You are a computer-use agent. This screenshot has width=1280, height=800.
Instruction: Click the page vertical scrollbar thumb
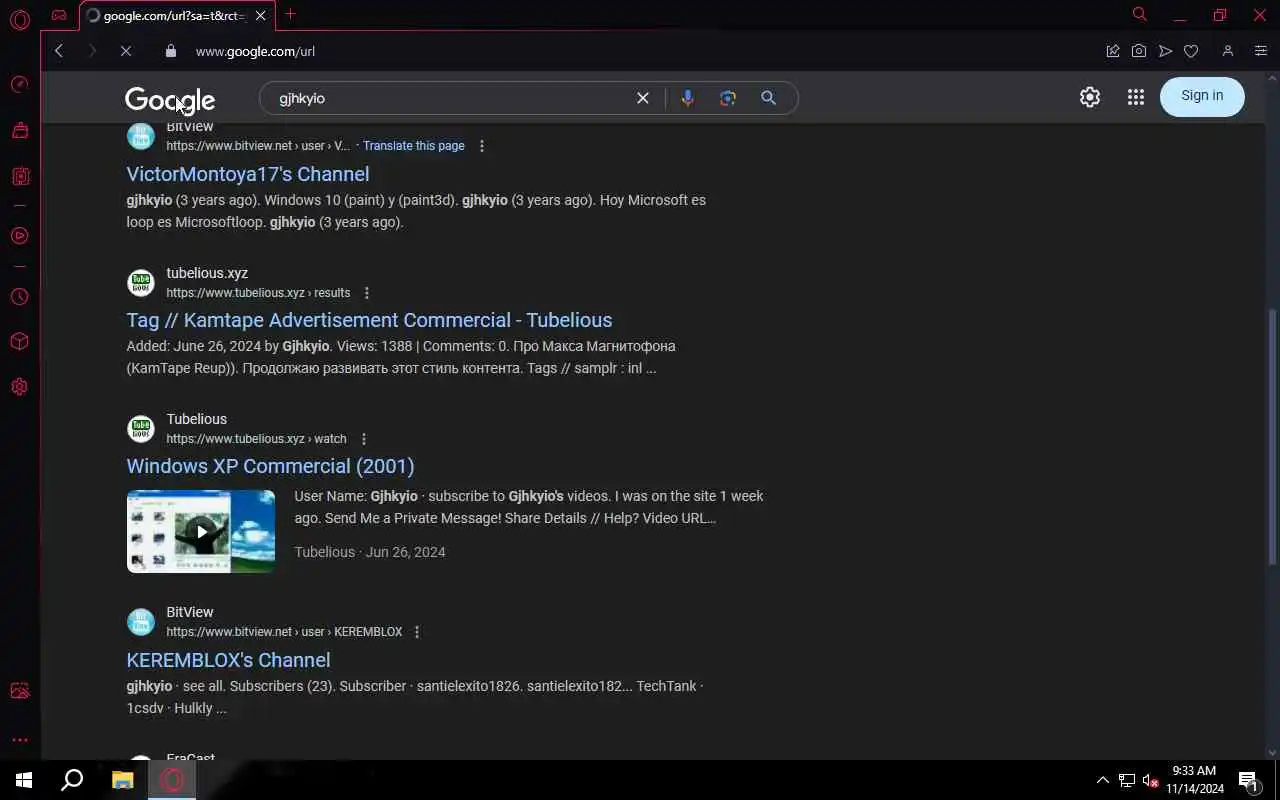1273,435
